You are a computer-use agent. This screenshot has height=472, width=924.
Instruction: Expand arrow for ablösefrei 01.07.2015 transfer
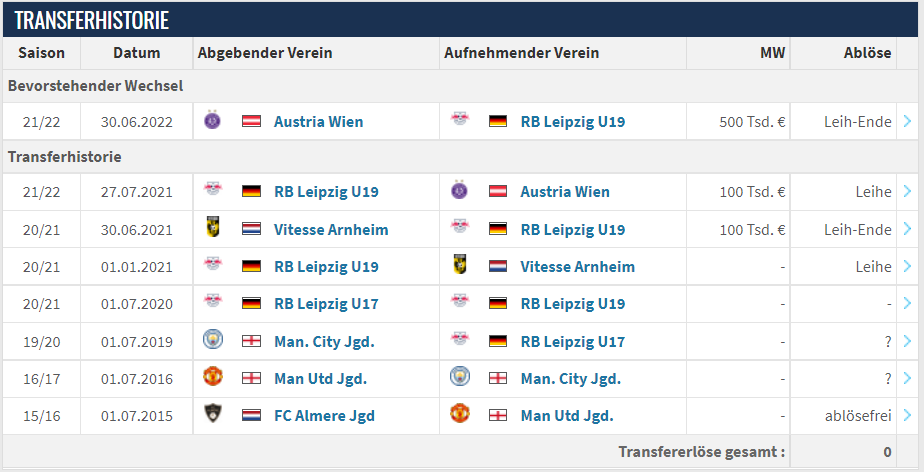click(907, 415)
